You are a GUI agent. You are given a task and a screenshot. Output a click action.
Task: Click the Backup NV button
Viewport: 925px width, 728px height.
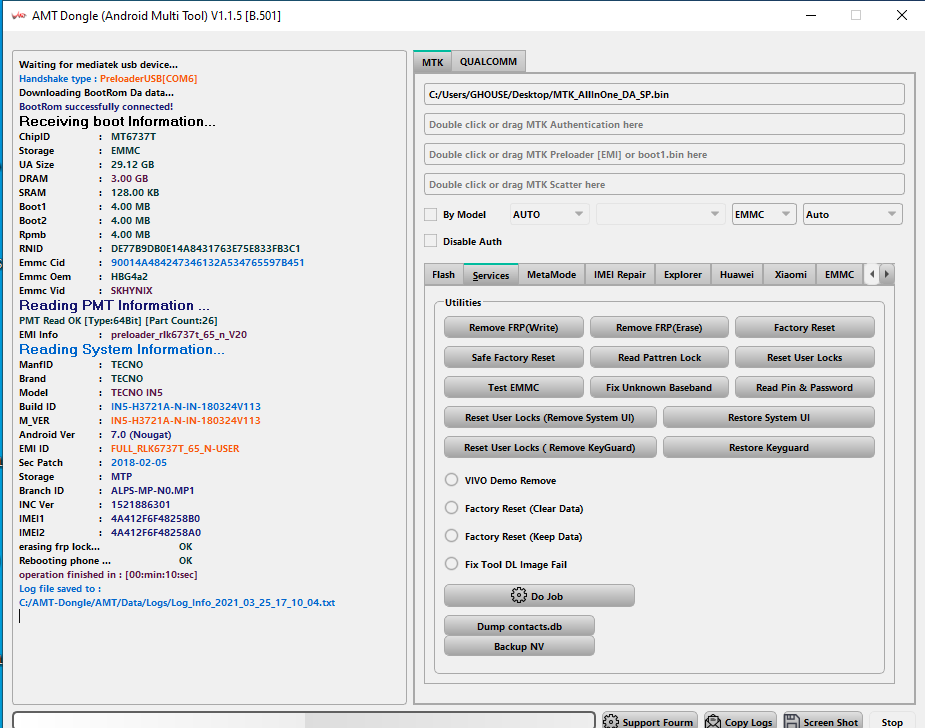point(519,647)
